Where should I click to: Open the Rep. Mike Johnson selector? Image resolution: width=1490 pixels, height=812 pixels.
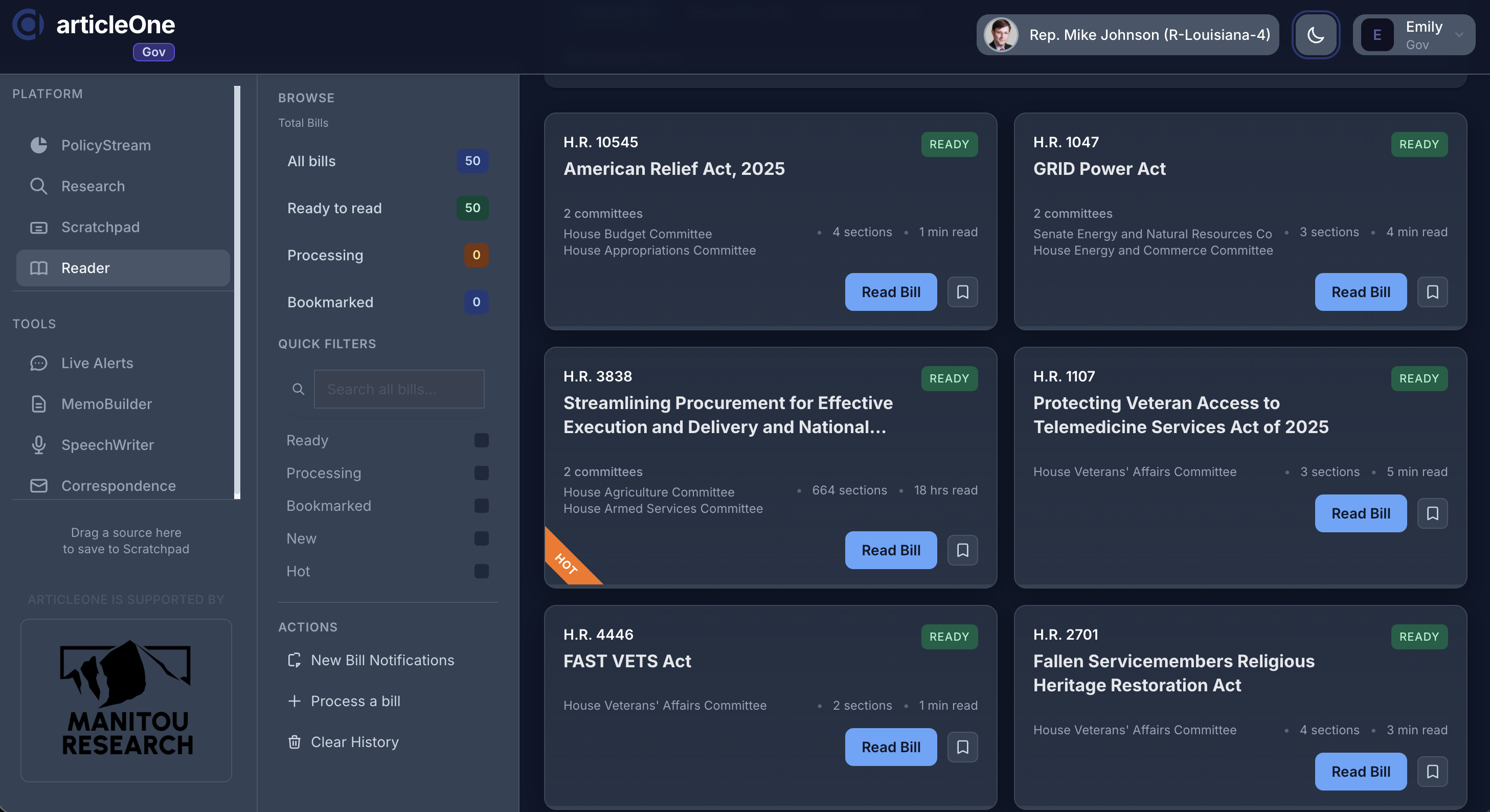point(1127,35)
